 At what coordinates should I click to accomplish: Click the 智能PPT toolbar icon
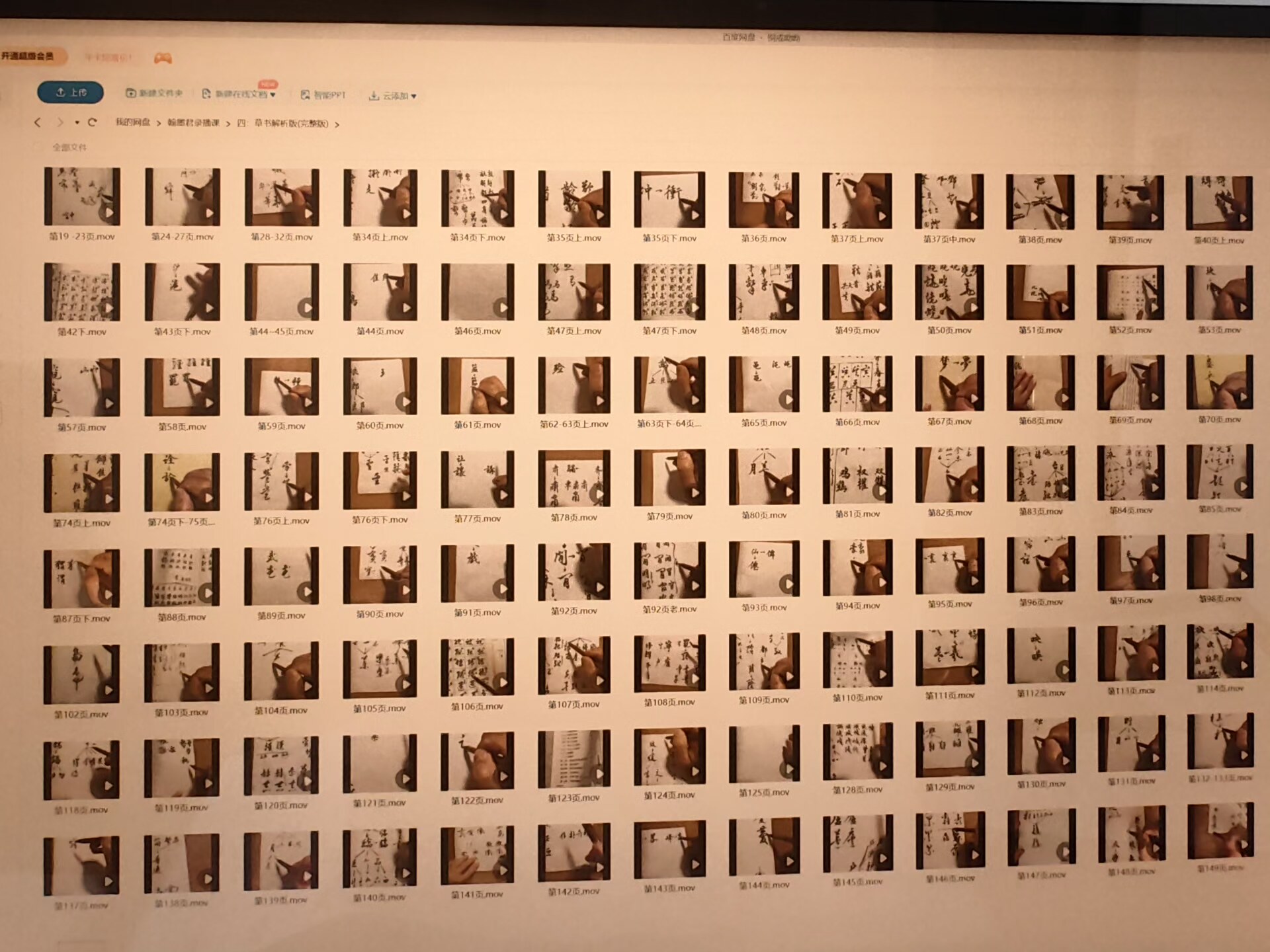[x=305, y=95]
